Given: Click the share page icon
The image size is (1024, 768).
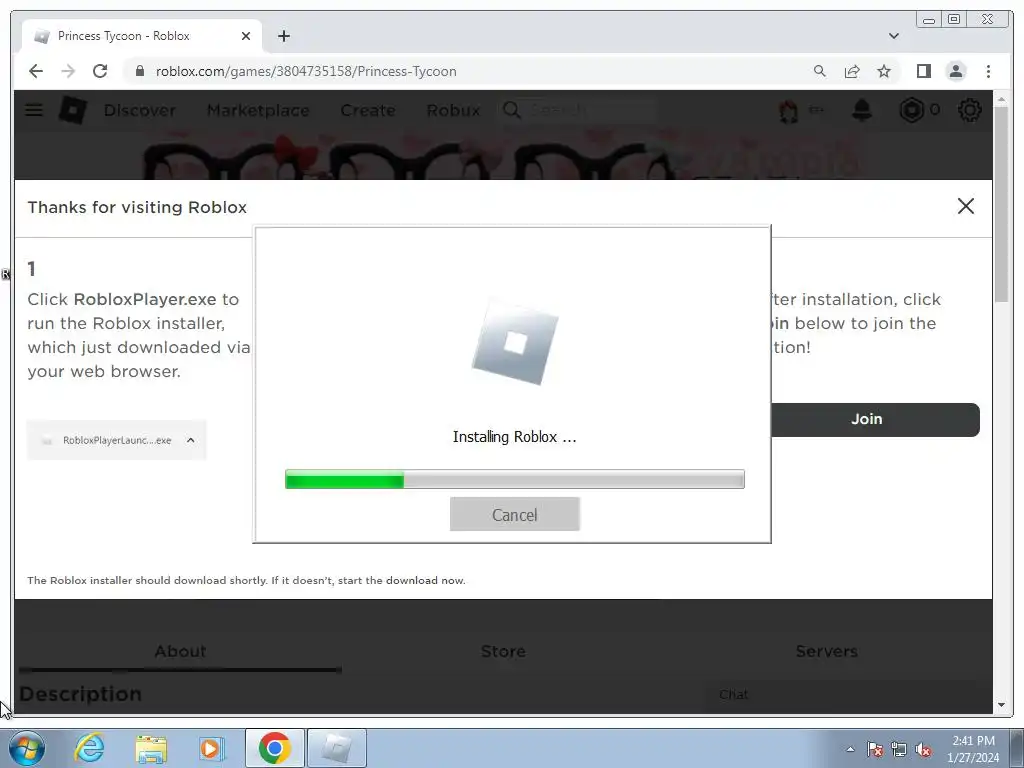Looking at the screenshot, I should [852, 71].
